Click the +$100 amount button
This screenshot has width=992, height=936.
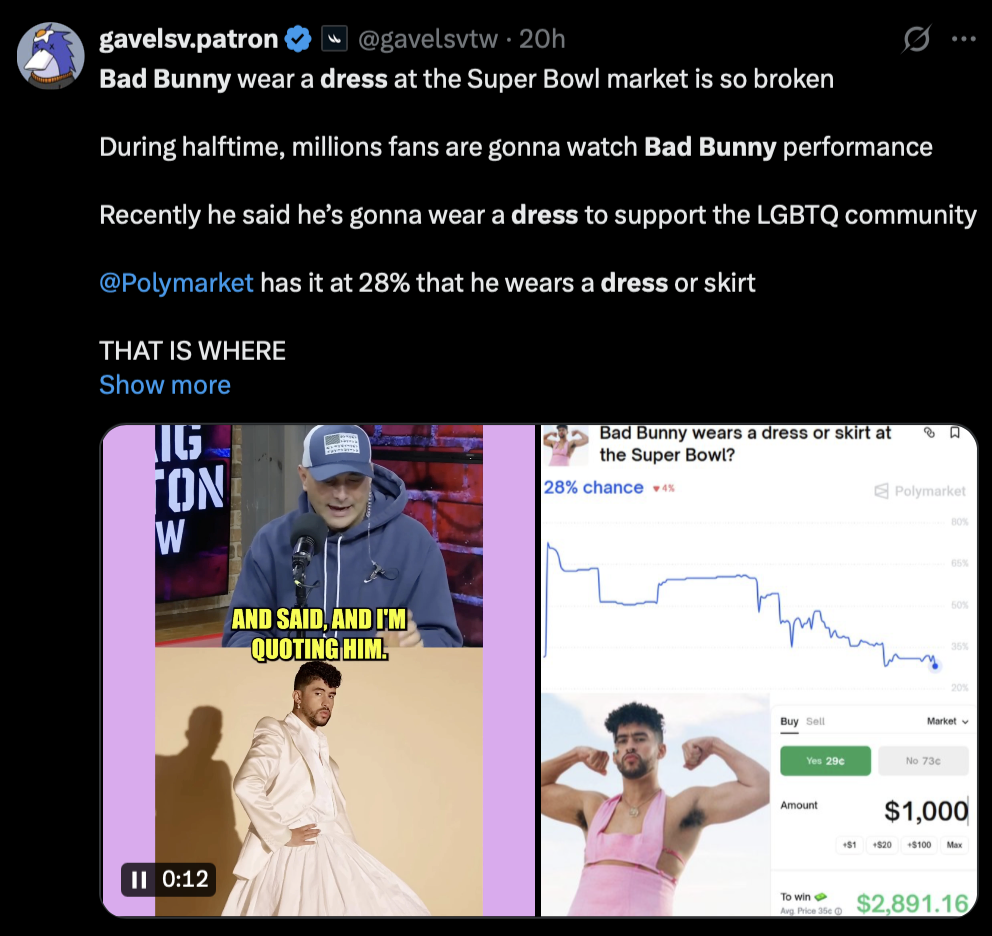point(917,845)
